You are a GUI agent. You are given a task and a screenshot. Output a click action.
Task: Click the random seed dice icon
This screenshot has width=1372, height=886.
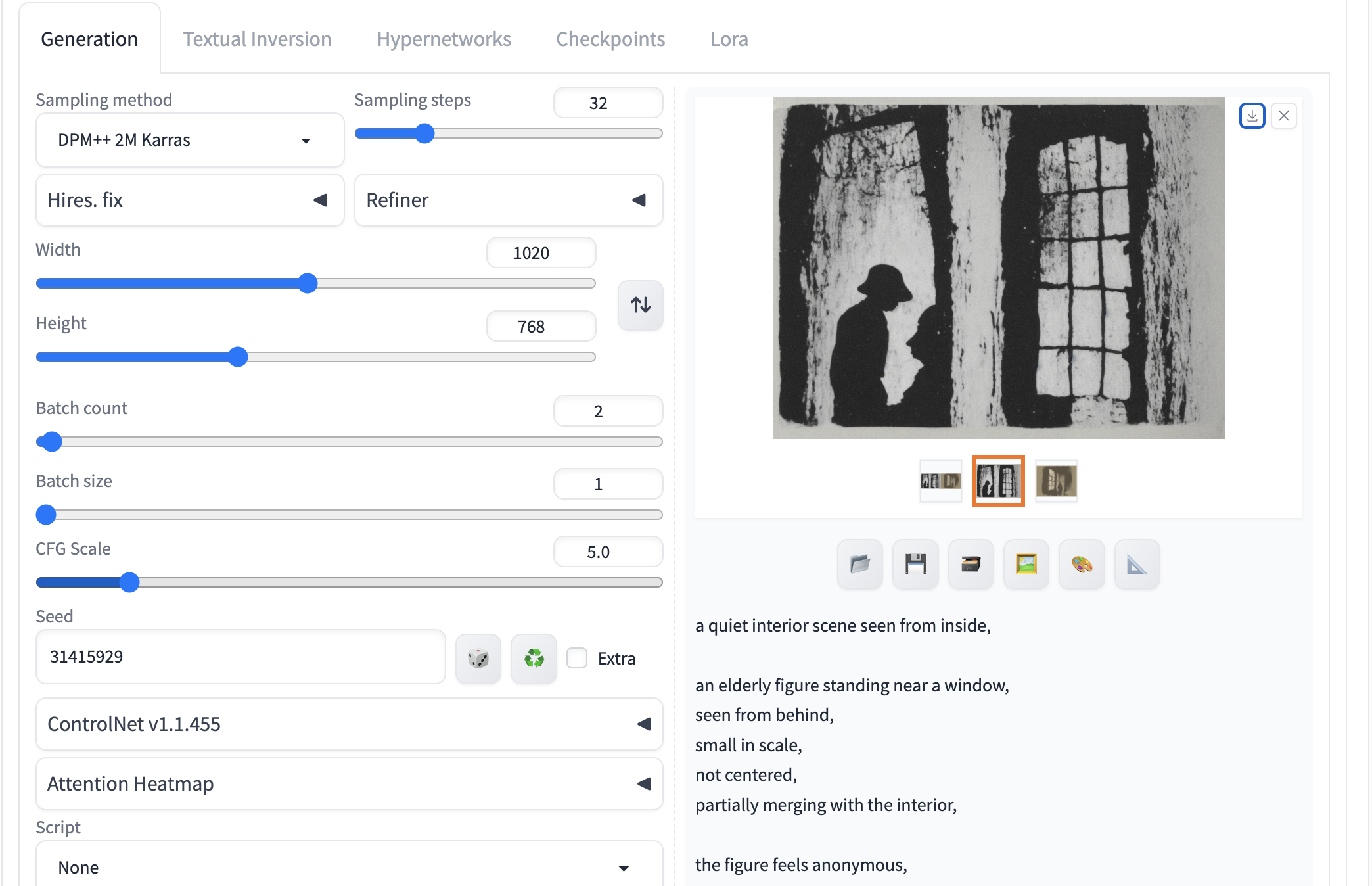[x=478, y=658]
